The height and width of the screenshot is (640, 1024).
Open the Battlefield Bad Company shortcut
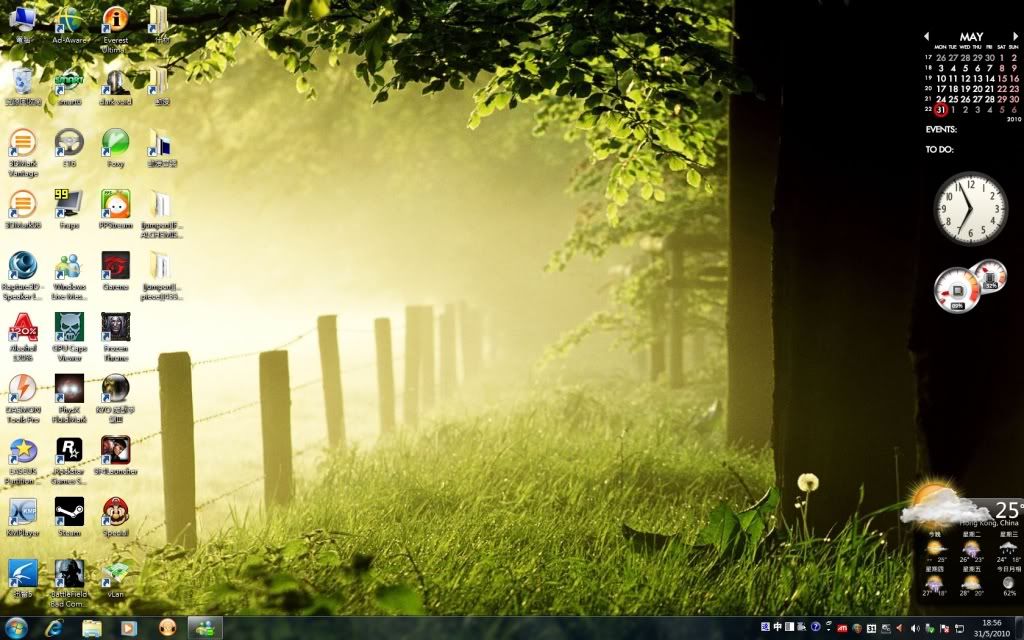(x=69, y=574)
